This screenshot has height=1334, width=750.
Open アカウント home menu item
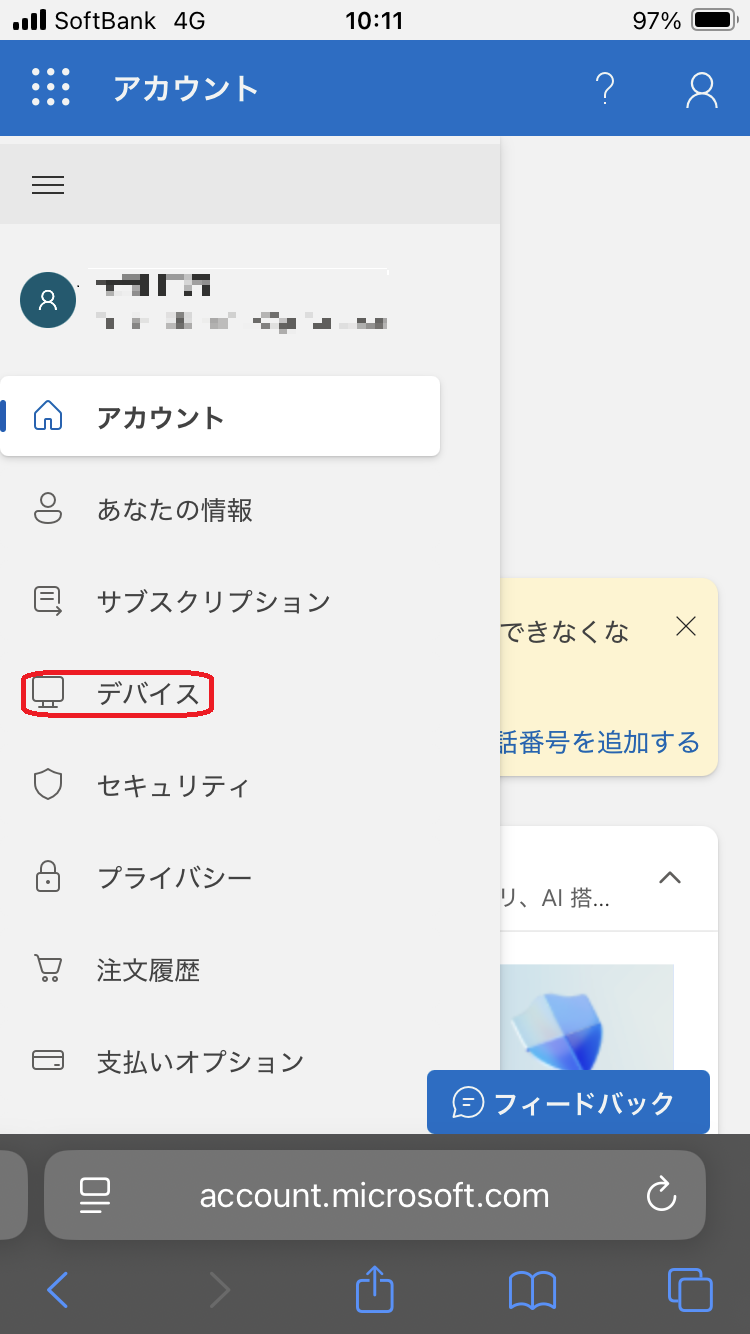click(x=220, y=417)
